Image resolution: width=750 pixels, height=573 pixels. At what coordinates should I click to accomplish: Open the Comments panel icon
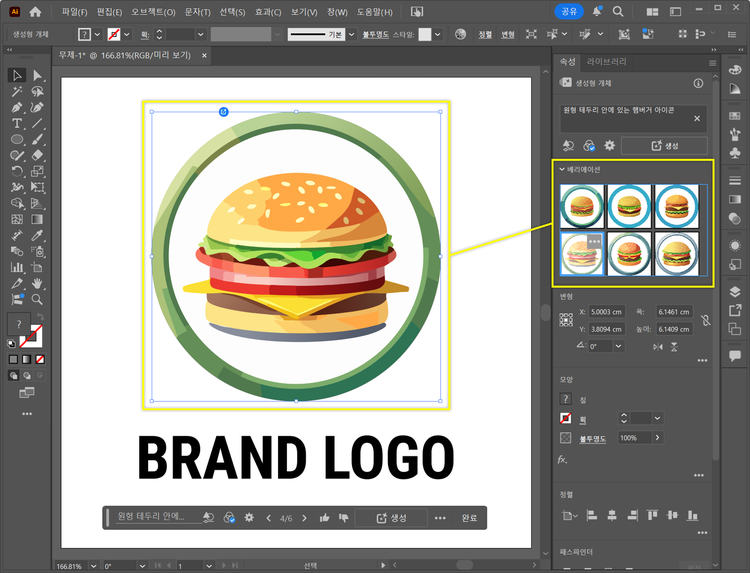point(735,355)
